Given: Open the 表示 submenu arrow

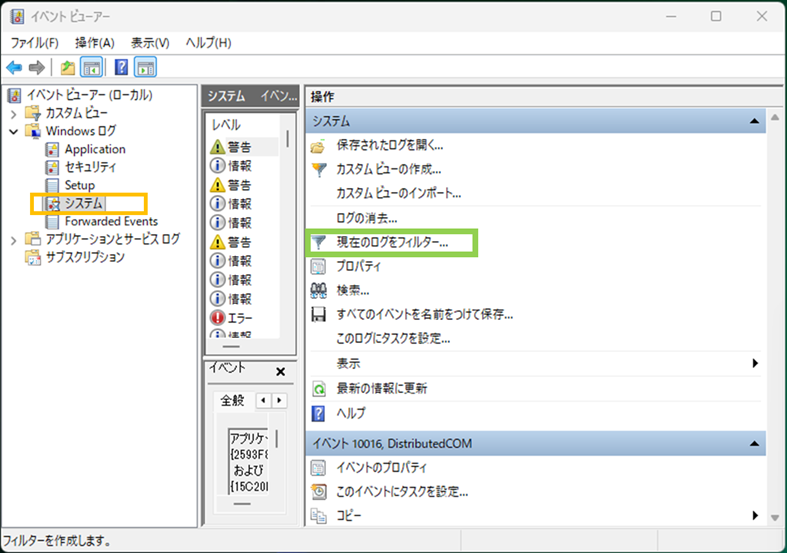Looking at the screenshot, I should [x=755, y=363].
